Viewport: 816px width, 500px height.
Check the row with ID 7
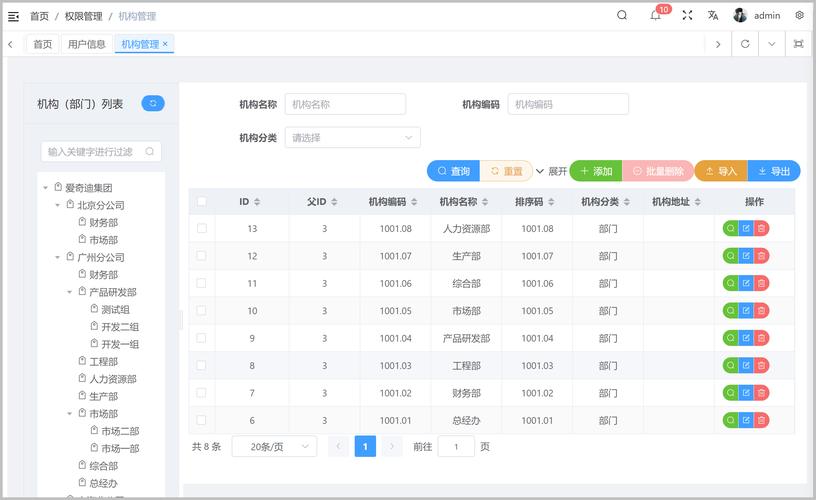[x=202, y=393]
